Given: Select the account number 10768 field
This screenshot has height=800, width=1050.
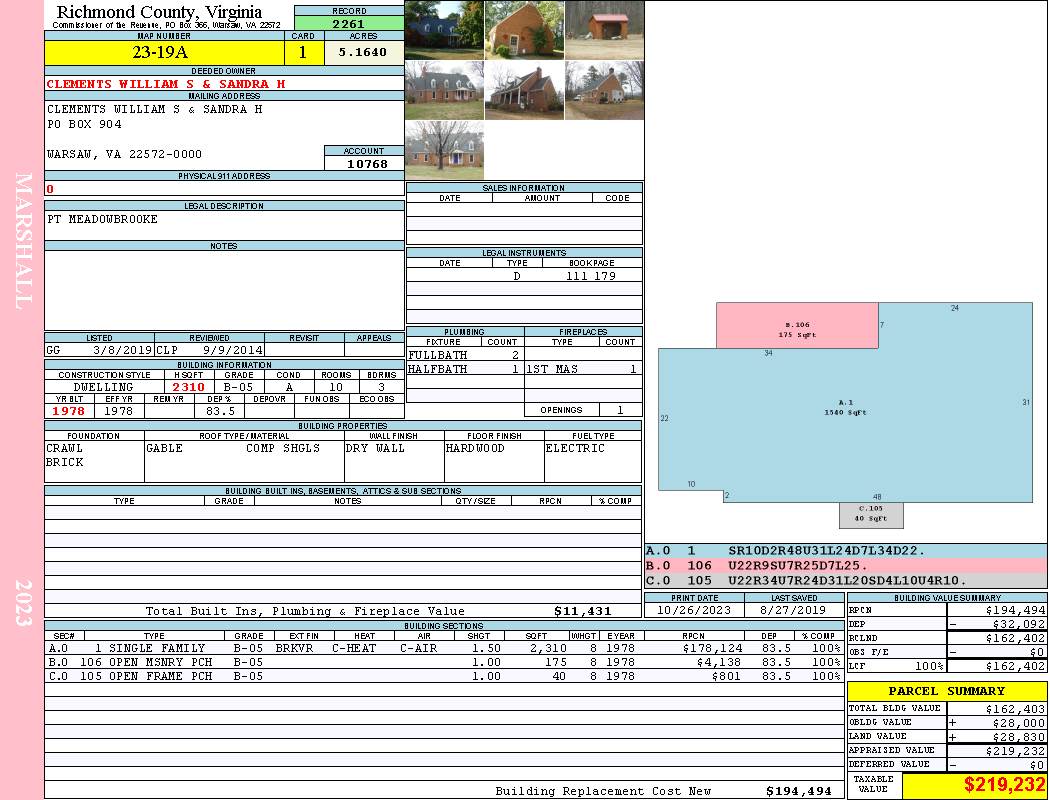Looking at the screenshot, I should tap(364, 163).
